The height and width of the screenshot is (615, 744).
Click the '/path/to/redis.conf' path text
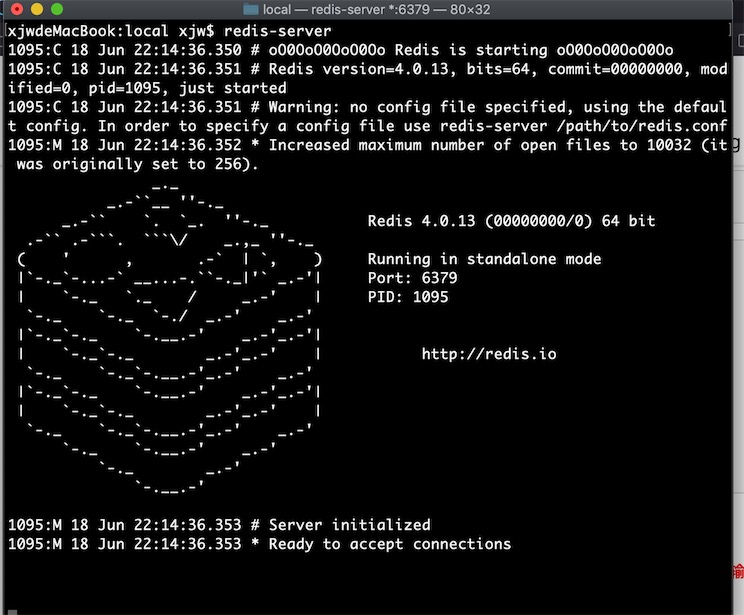coord(642,126)
